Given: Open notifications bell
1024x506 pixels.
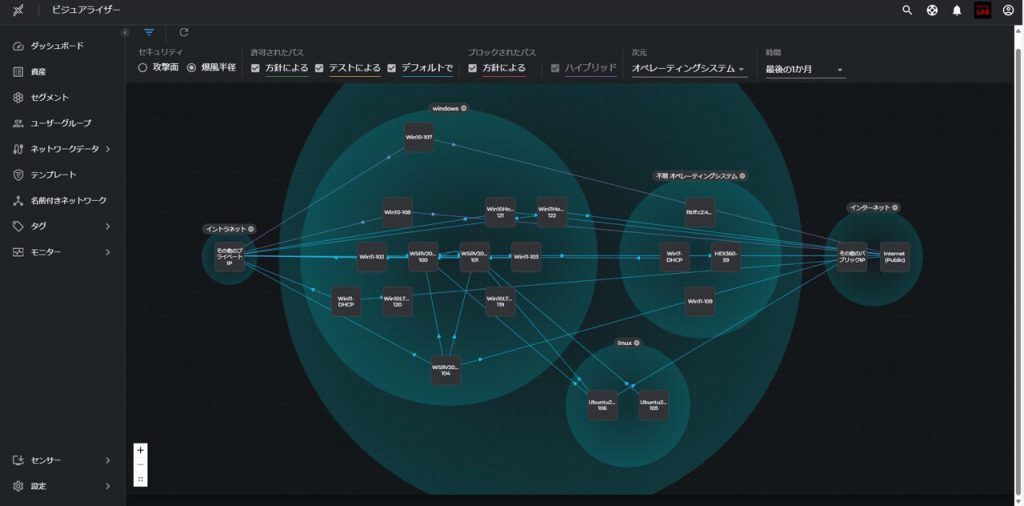Looking at the screenshot, I should point(957,10).
